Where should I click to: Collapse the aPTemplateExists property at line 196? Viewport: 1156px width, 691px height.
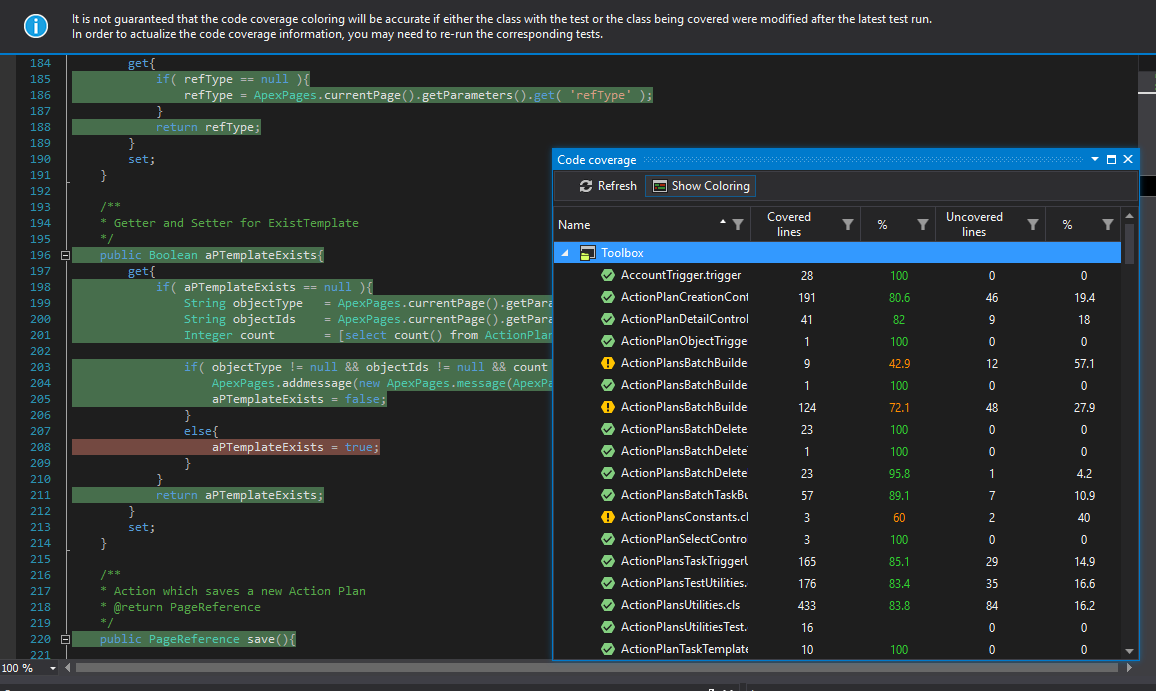pyautogui.click(x=65, y=255)
